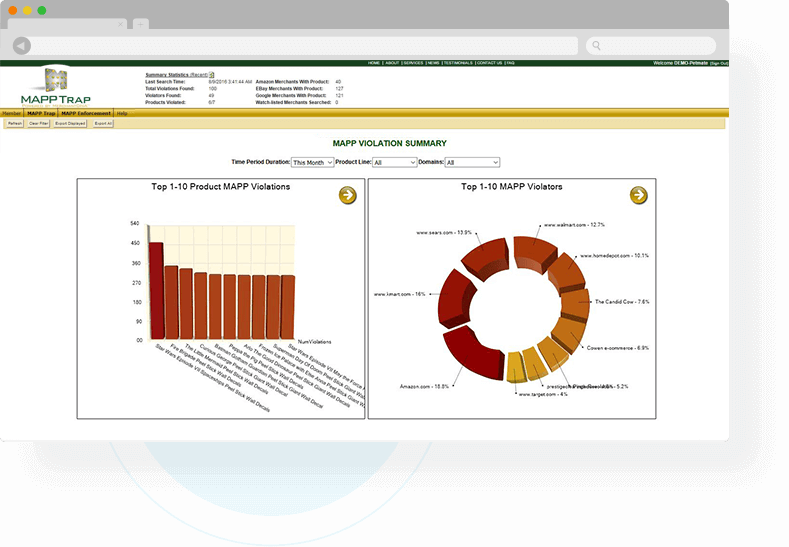Open the Time Period Duration dropdown

(x=312, y=162)
